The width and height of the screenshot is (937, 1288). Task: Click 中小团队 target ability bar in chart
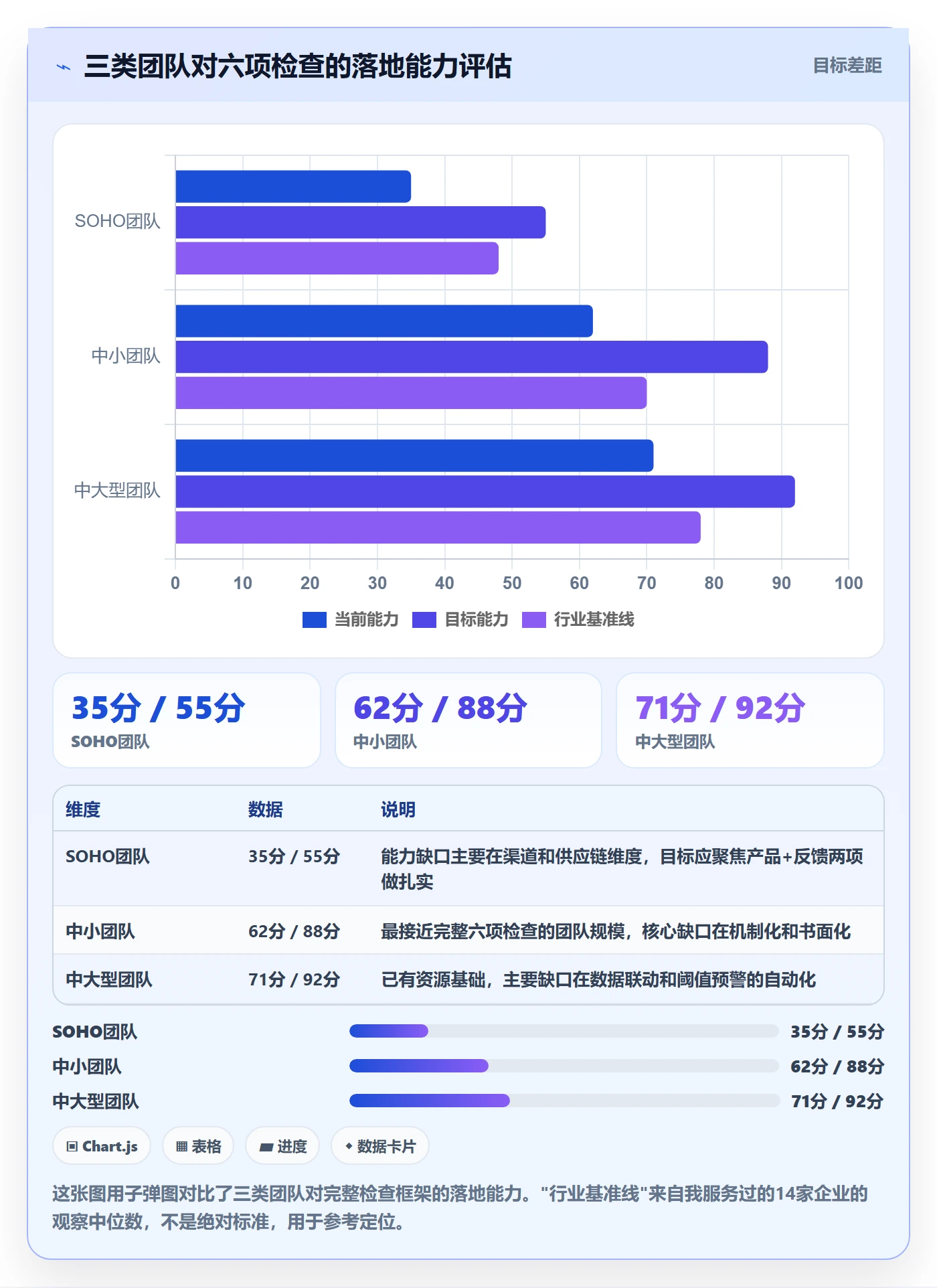click(472, 357)
